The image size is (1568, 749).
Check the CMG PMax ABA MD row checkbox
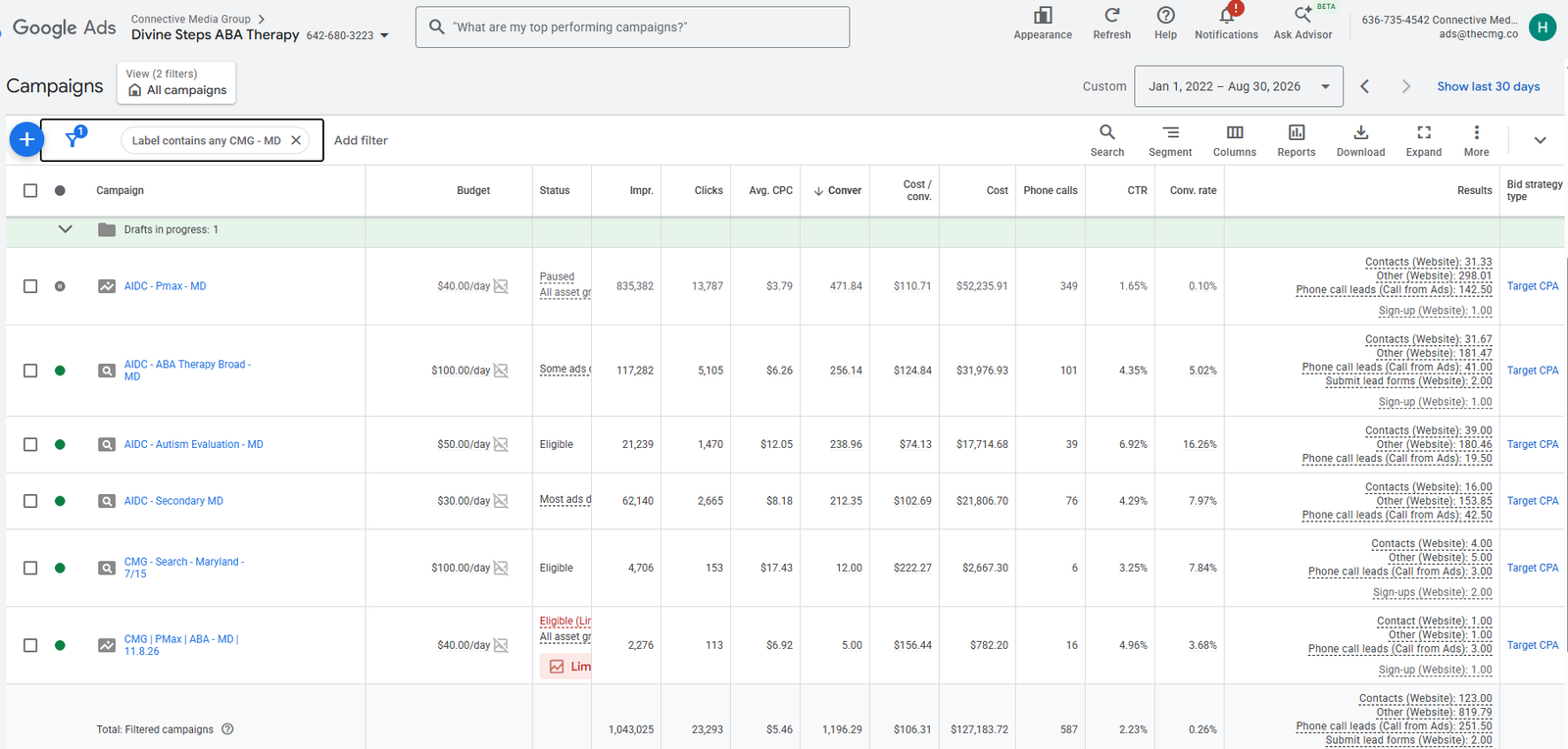(x=30, y=645)
